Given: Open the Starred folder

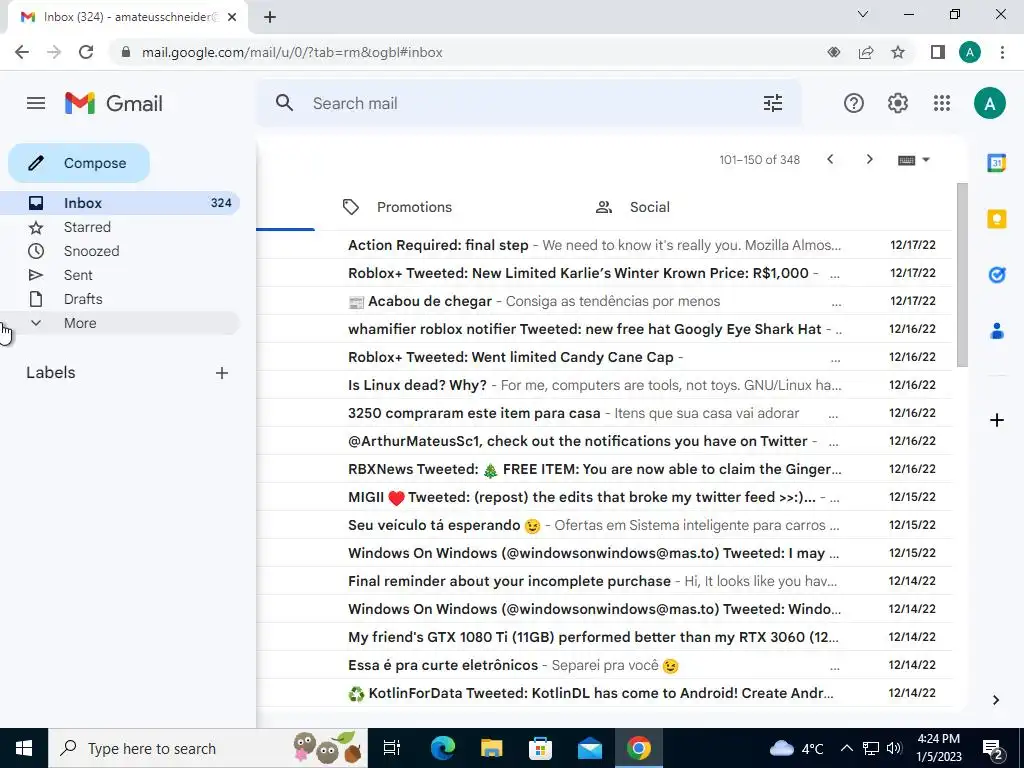Looking at the screenshot, I should click(x=120, y=227).
